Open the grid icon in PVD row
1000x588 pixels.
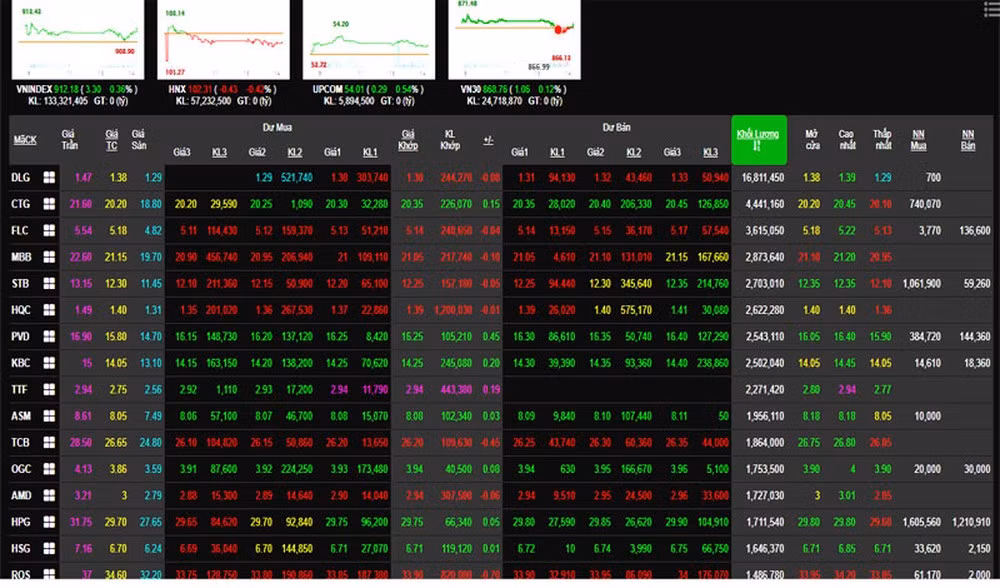(47, 336)
